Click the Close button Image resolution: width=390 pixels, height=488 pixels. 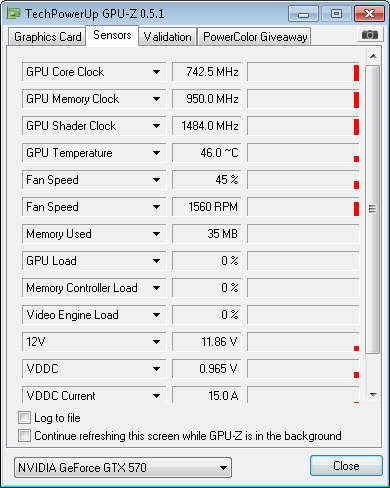click(x=346, y=466)
